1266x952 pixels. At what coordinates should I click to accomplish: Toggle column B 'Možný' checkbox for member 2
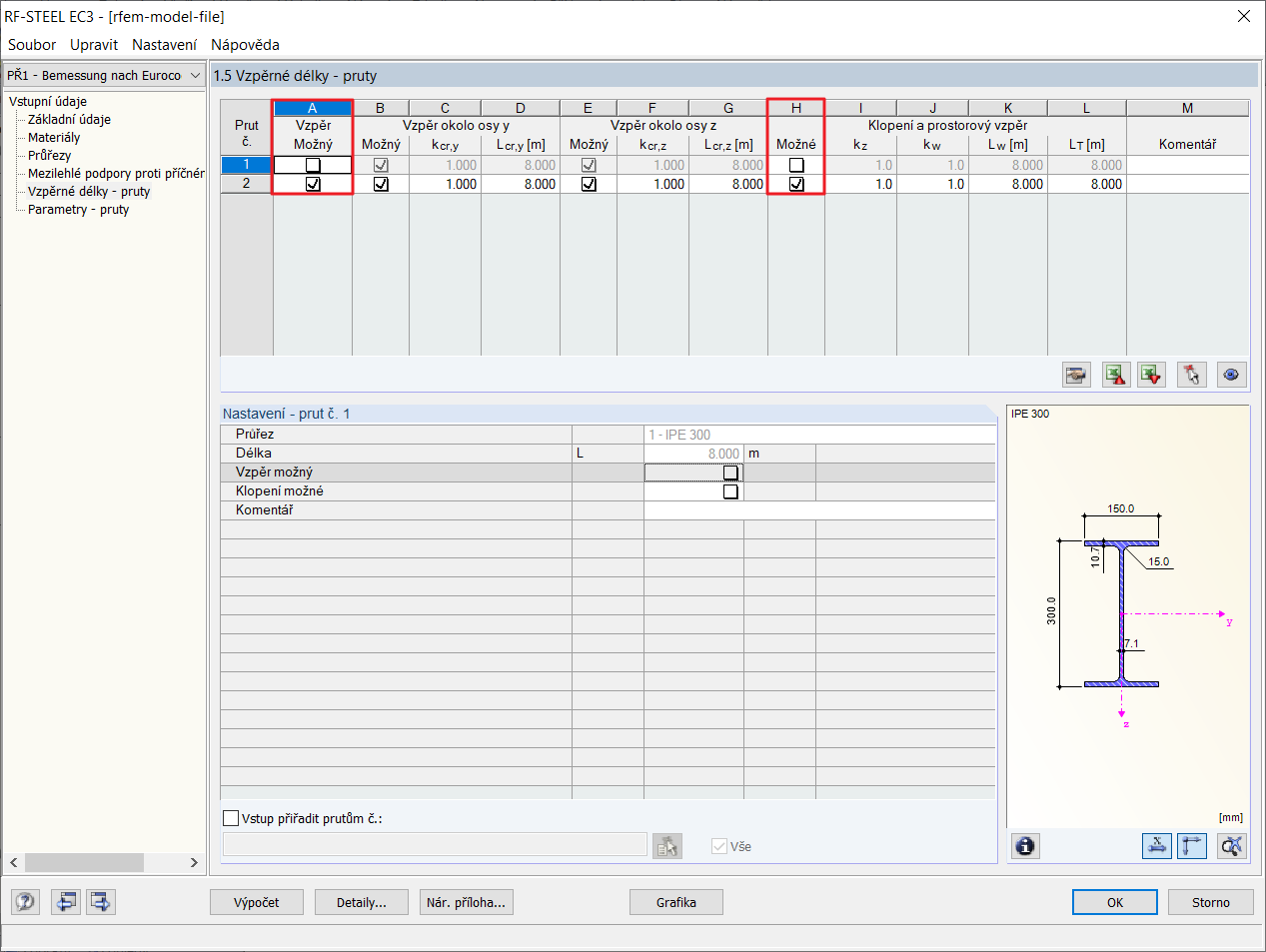tap(381, 184)
